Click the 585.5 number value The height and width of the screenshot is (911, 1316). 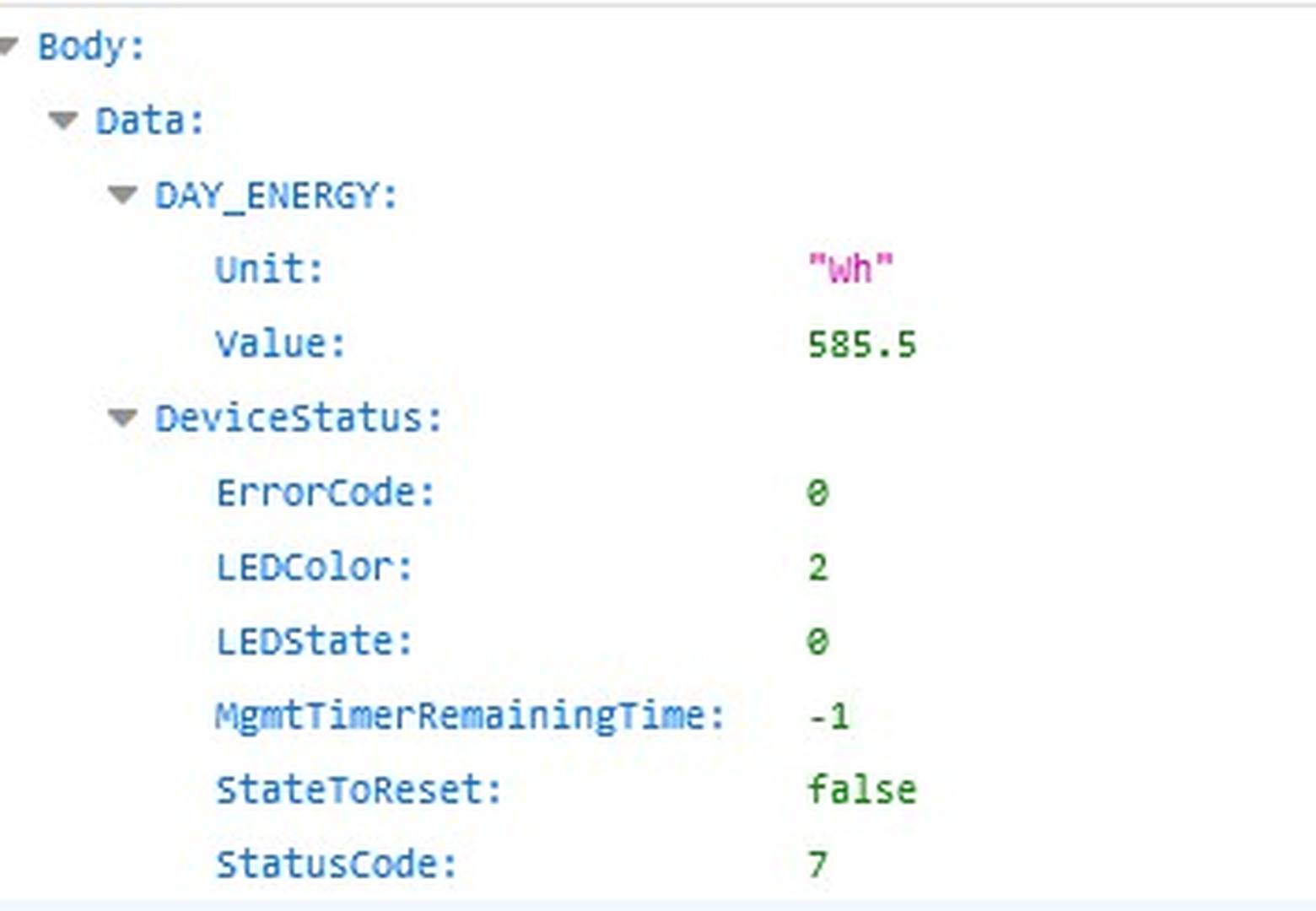tap(862, 344)
